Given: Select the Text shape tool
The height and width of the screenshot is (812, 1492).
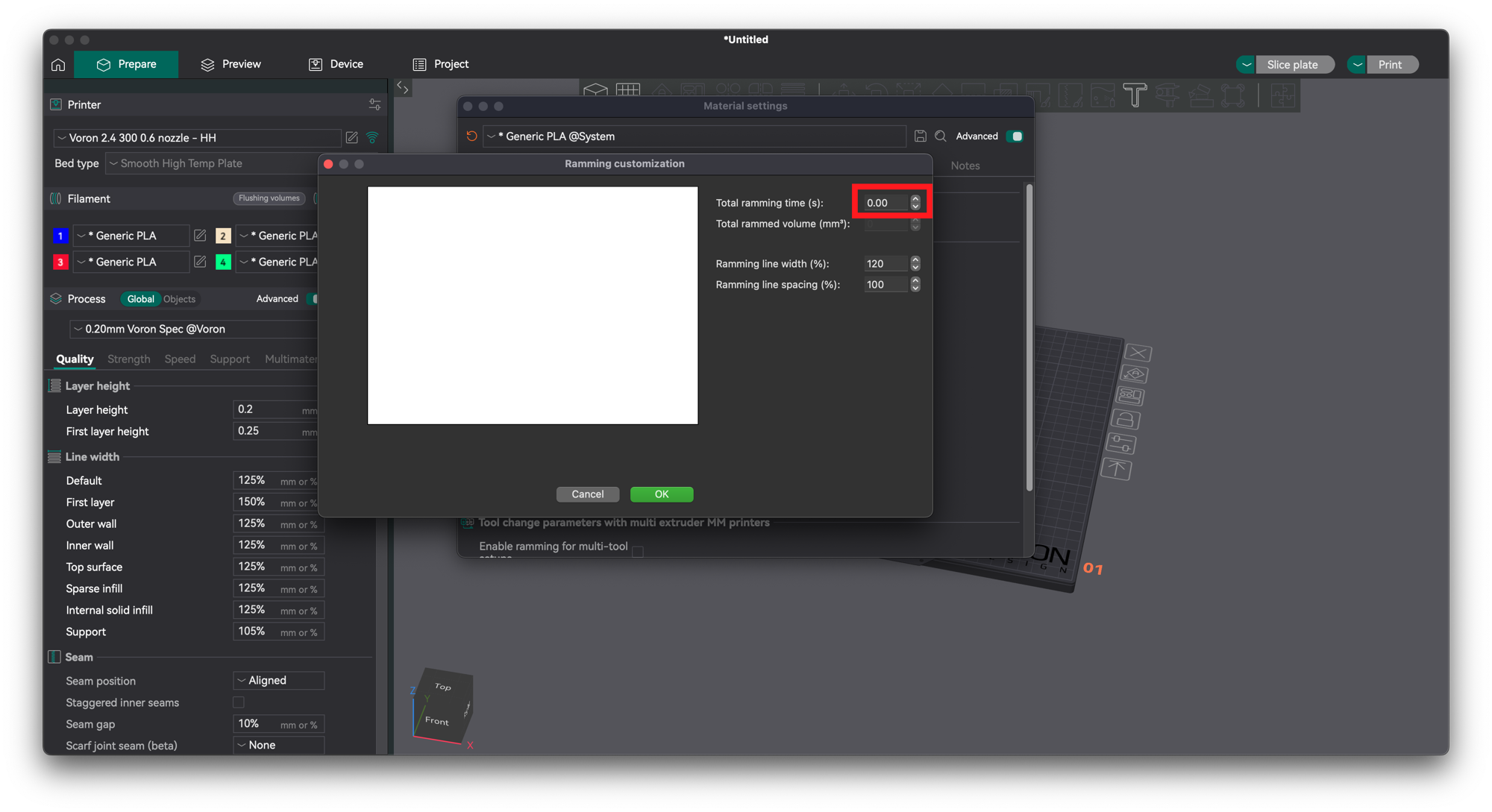Looking at the screenshot, I should pos(1135,95).
